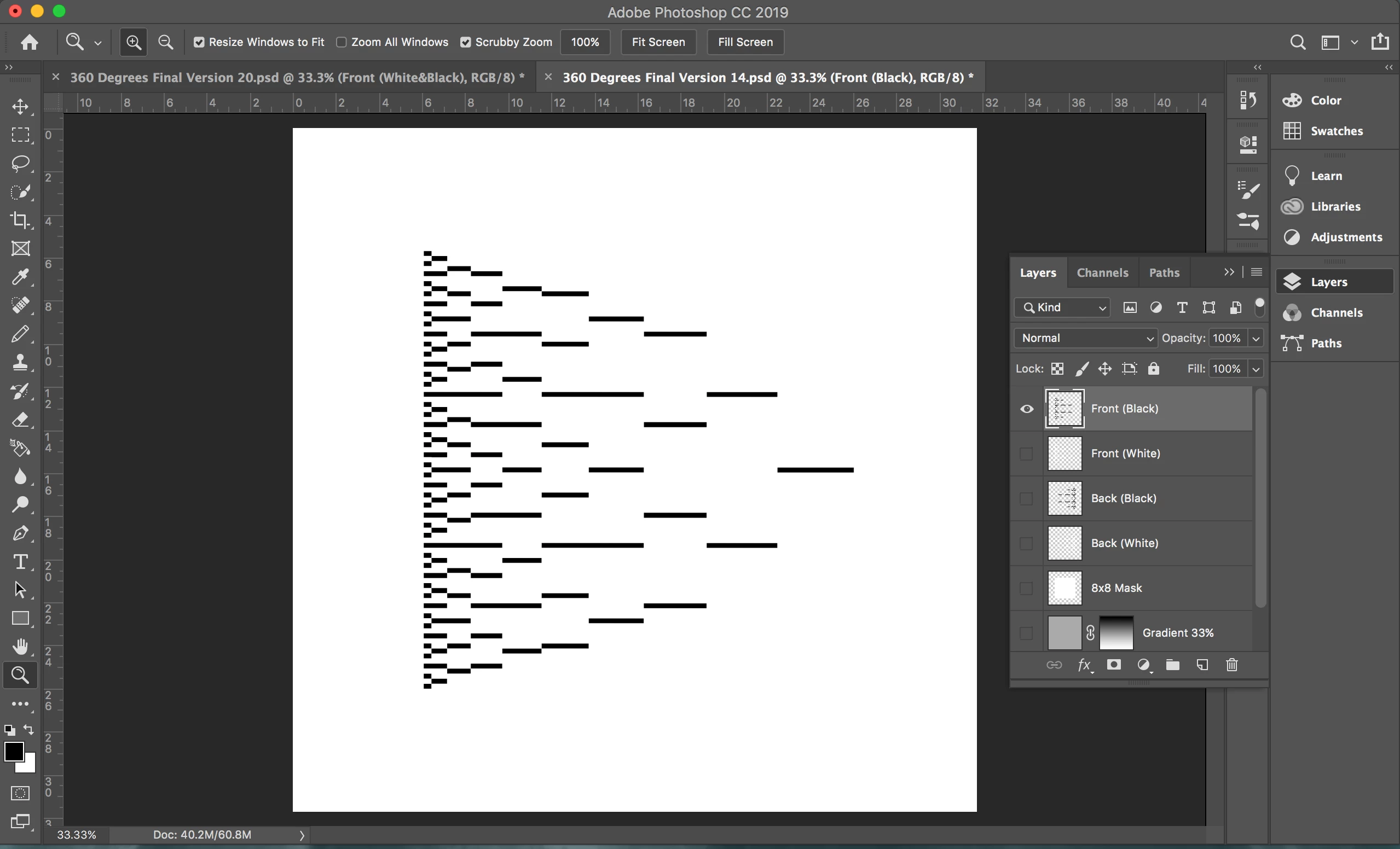Open the Kind layer filter dropdown

pos(1062,308)
